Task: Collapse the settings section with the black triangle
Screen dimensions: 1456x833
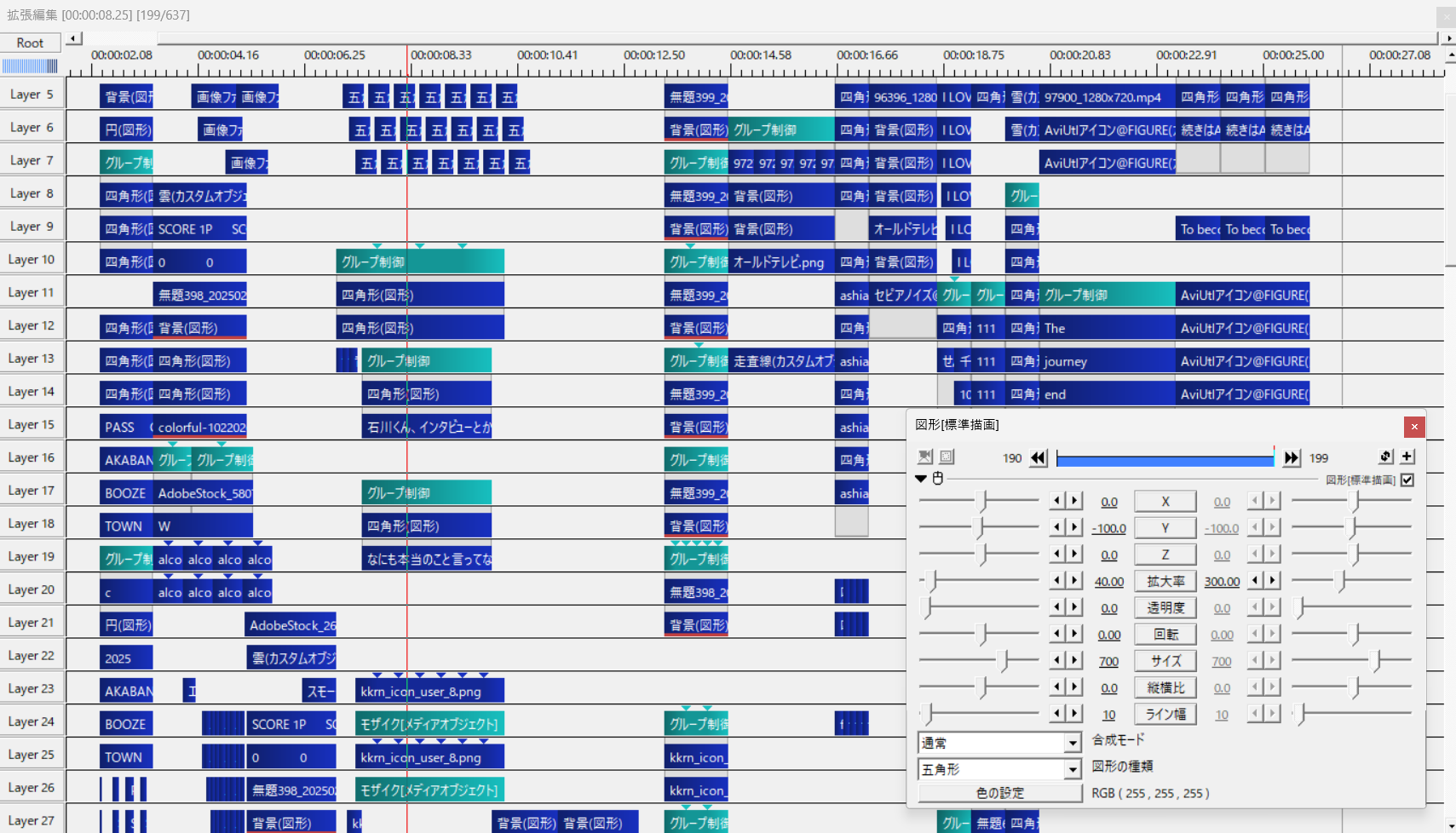Action: coord(921,479)
